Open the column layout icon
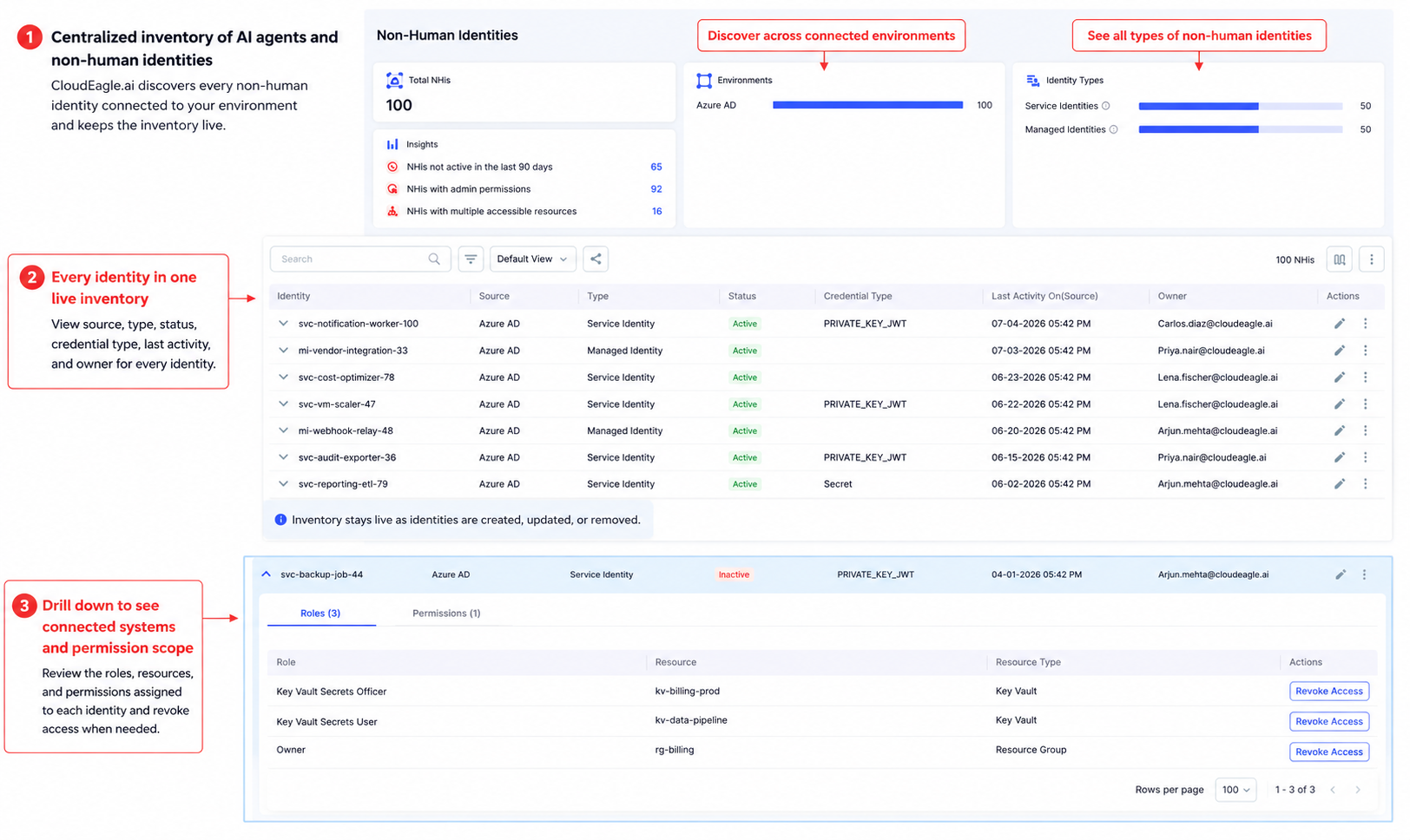This screenshot has height=840, width=1410. click(1340, 259)
